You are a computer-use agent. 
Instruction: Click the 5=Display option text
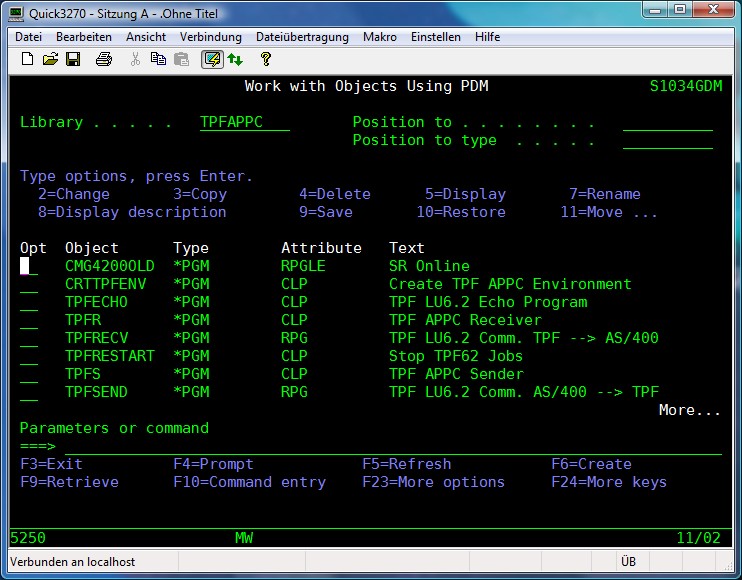(465, 194)
